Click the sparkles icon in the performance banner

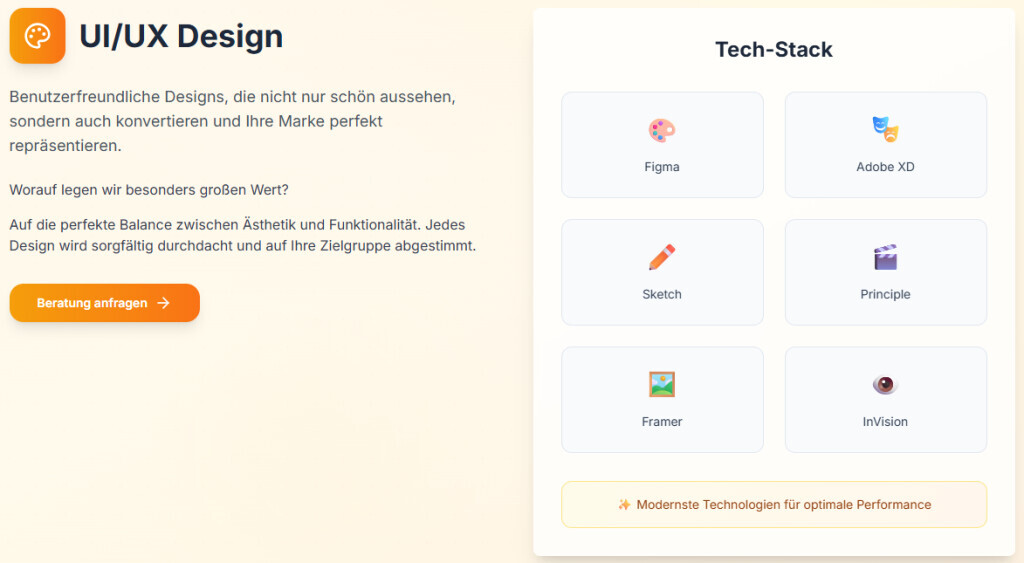pyautogui.click(x=624, y=505)
